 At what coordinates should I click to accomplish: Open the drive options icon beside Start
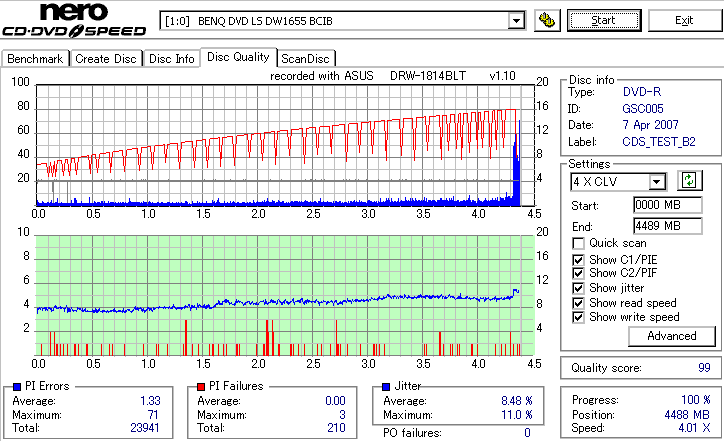(547, 21)
